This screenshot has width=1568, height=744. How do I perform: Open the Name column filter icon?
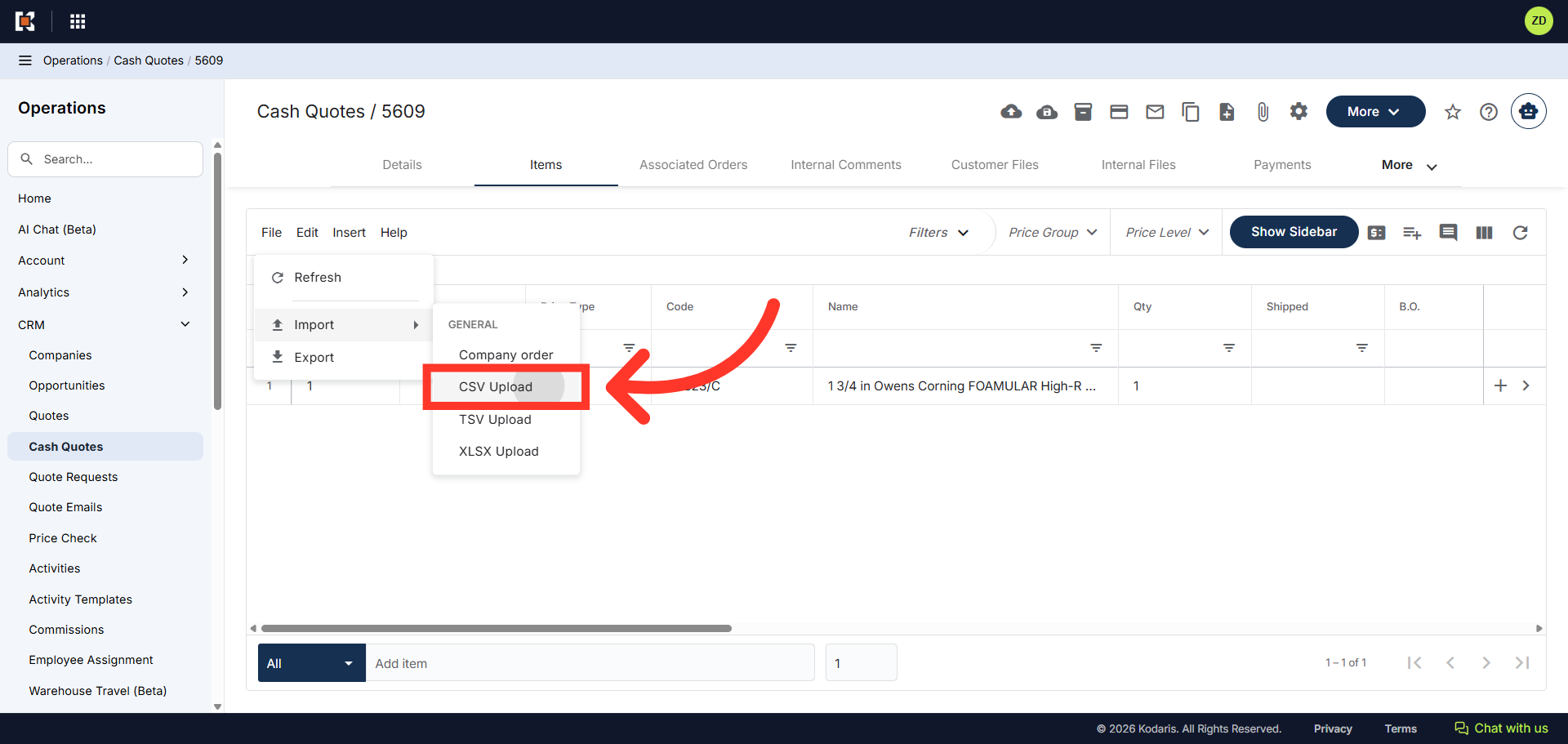[x=1096, y=348]
